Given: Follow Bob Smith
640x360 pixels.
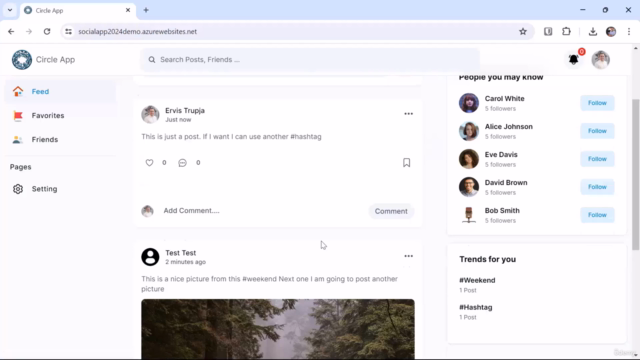Looking at the screenshot, I should pyautogui.click(x=597, y=215).
